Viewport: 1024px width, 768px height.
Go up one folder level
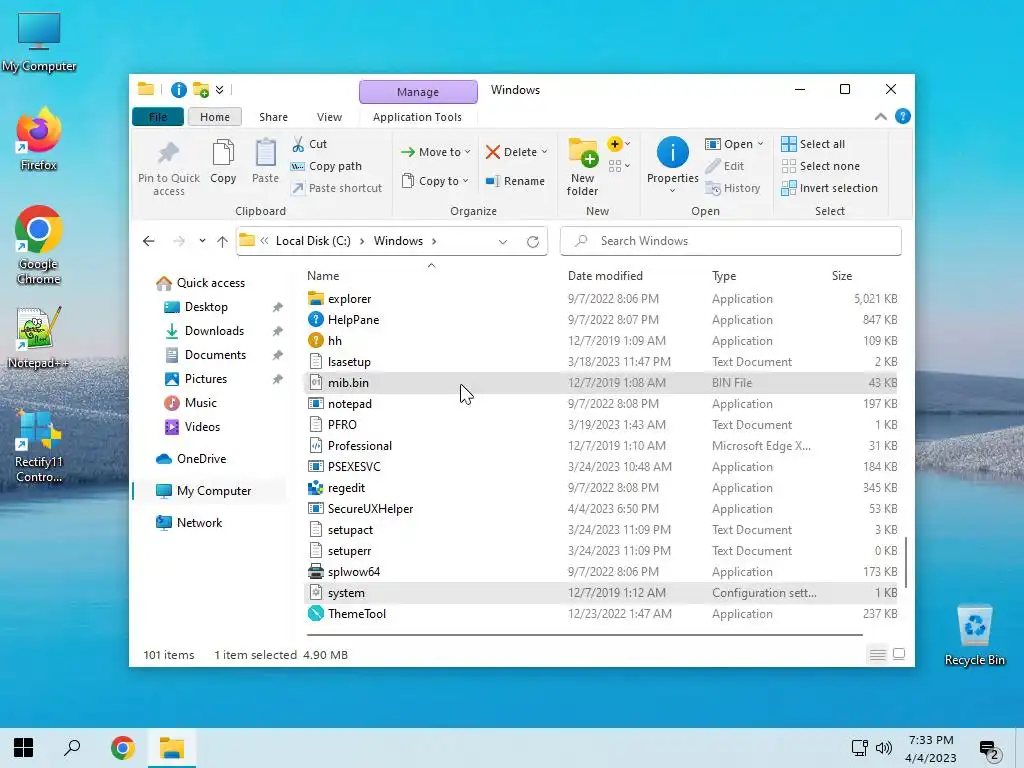coord(222,242)
